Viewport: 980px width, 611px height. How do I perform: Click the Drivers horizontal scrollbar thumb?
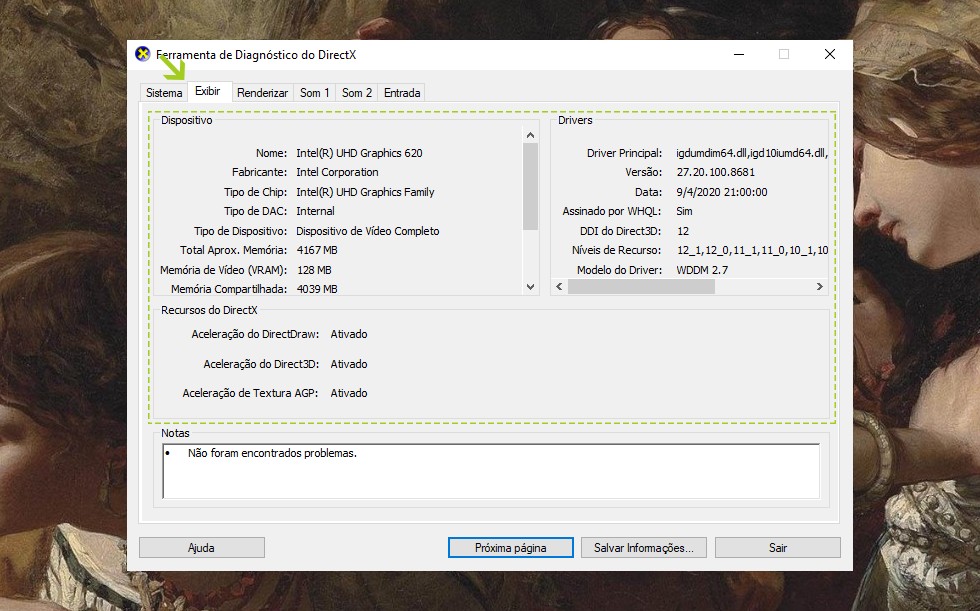pos(641,287)
